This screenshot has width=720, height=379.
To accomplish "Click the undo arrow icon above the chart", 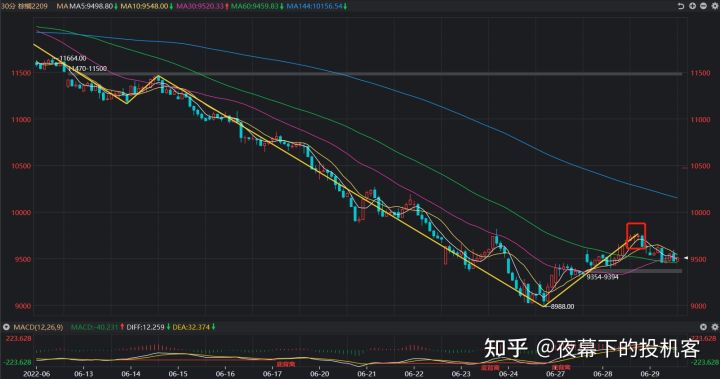I will (x=681, y=6).
